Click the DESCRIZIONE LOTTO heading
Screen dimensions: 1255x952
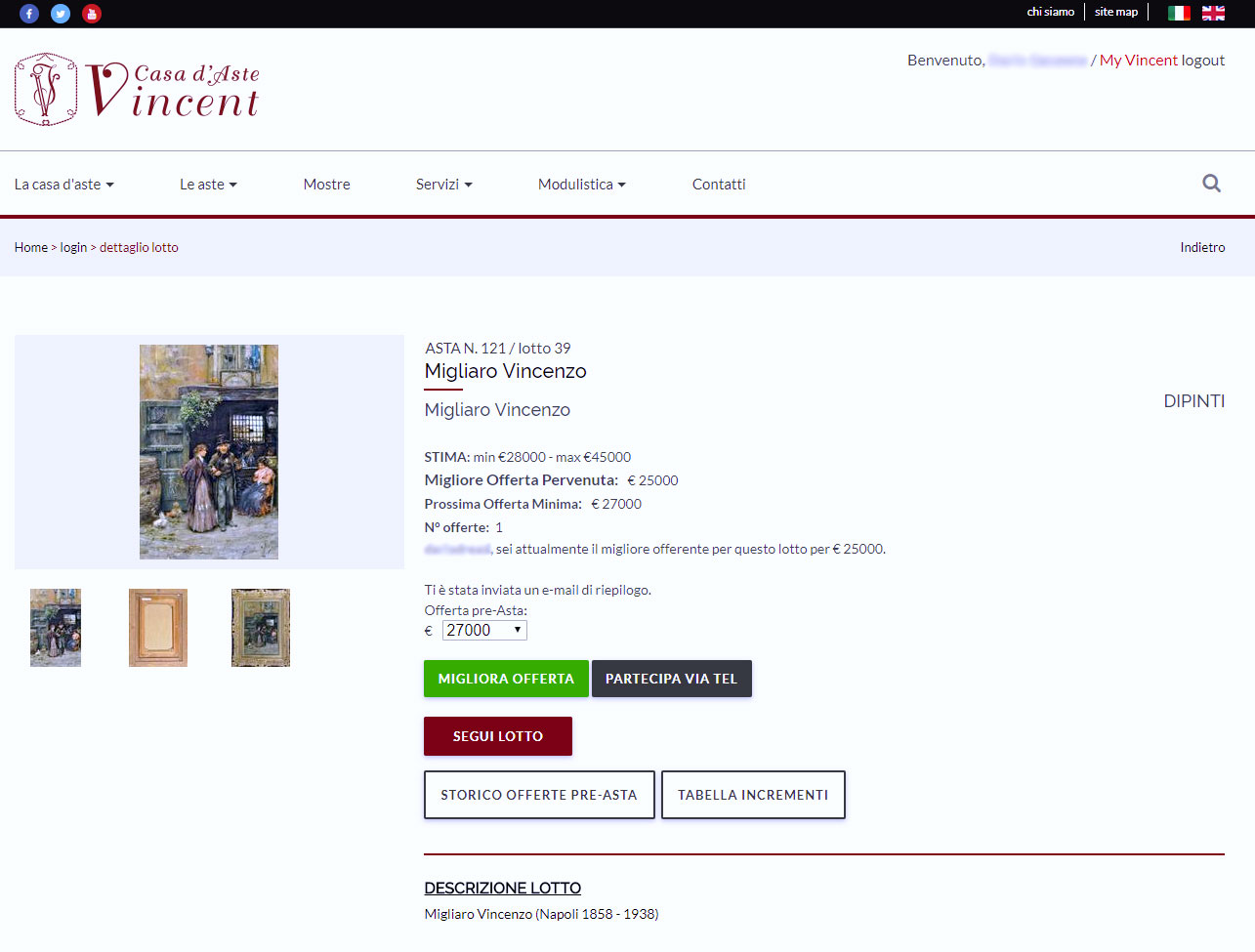coord(502,888)
